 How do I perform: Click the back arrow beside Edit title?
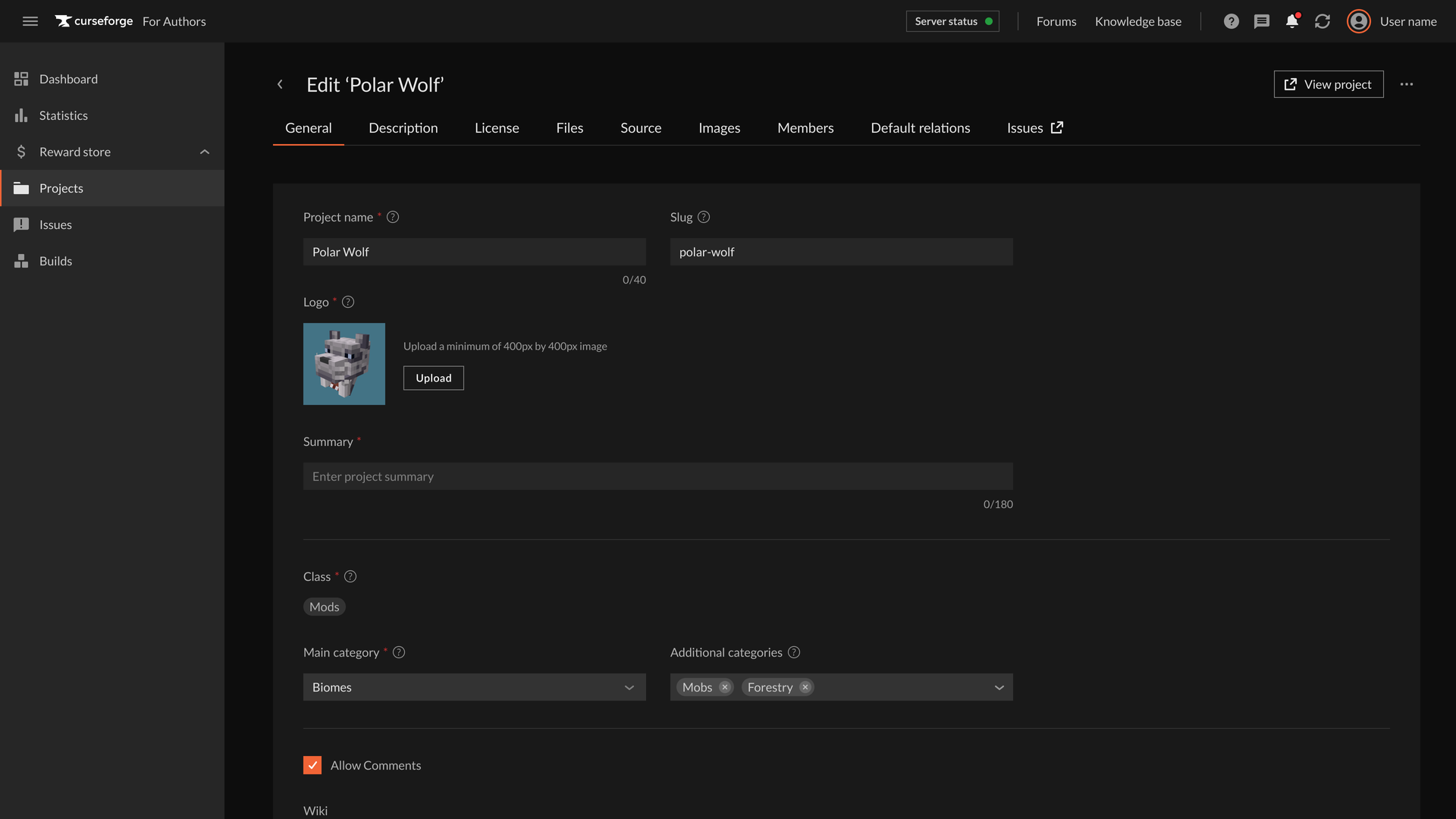[x=280, y=84]
